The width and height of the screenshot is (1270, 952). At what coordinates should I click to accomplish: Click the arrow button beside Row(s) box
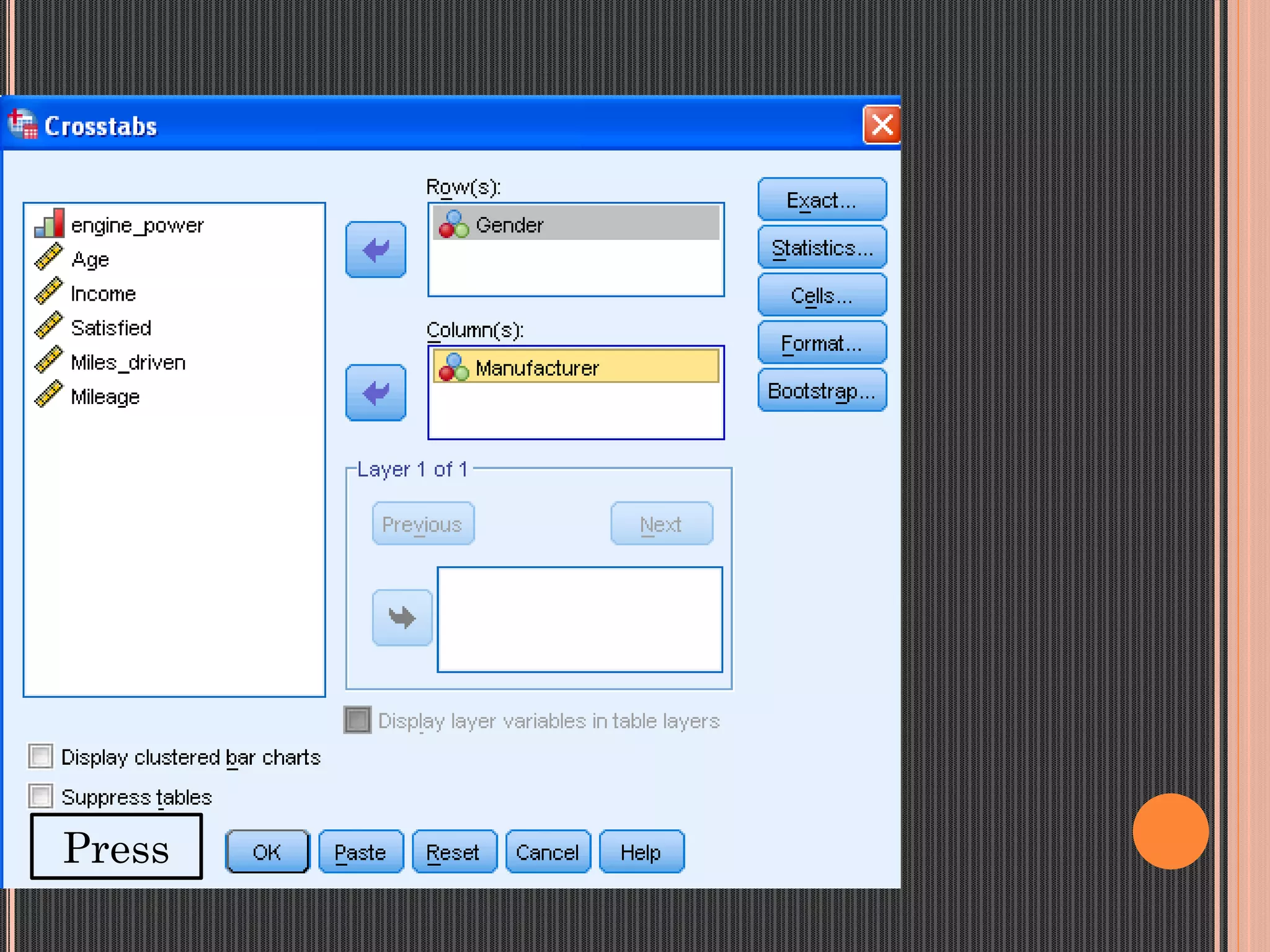point(376,250)
